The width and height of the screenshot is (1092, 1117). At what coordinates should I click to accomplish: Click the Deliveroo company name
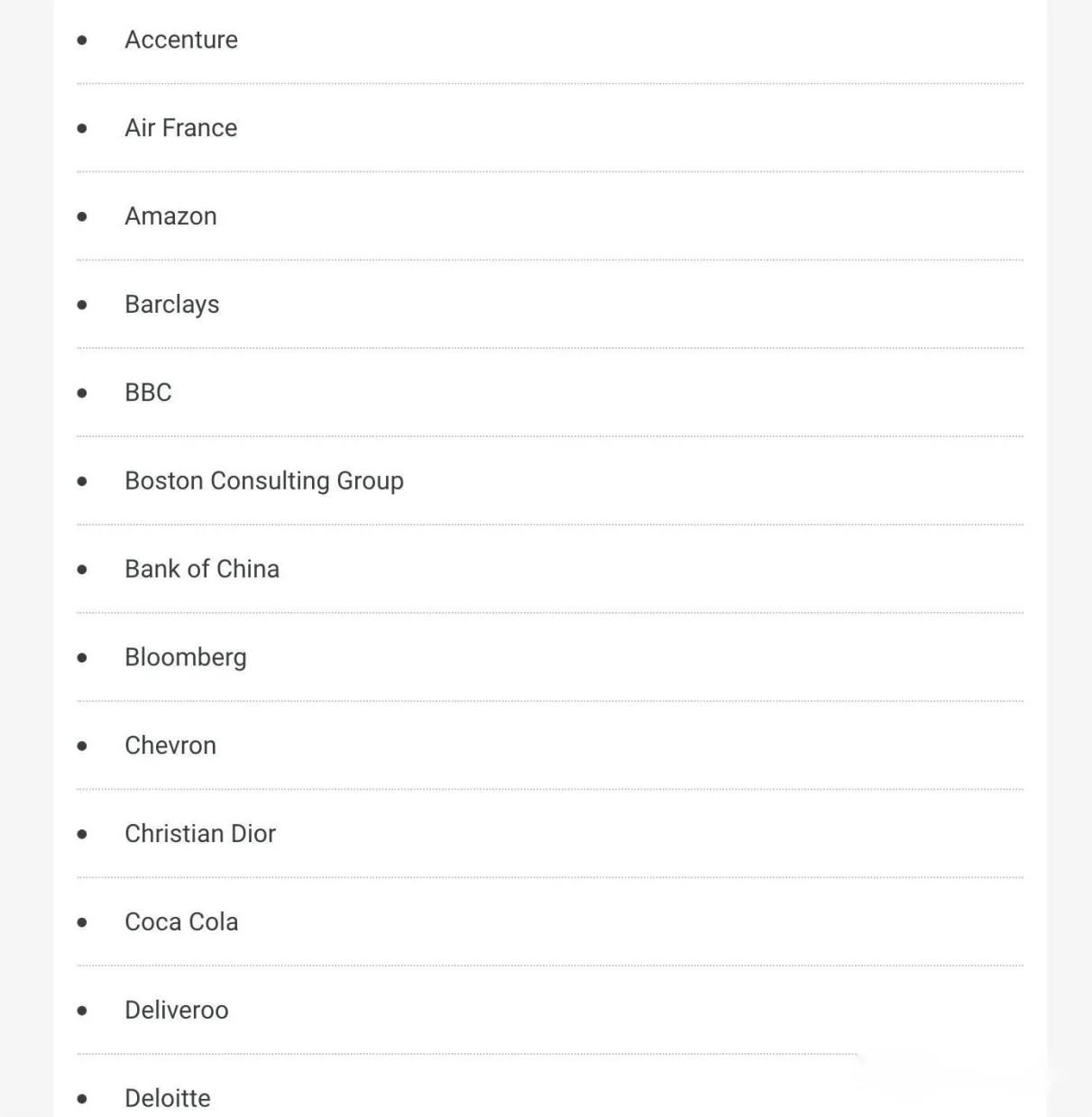pyautogui.click(x=177, y=1011)
